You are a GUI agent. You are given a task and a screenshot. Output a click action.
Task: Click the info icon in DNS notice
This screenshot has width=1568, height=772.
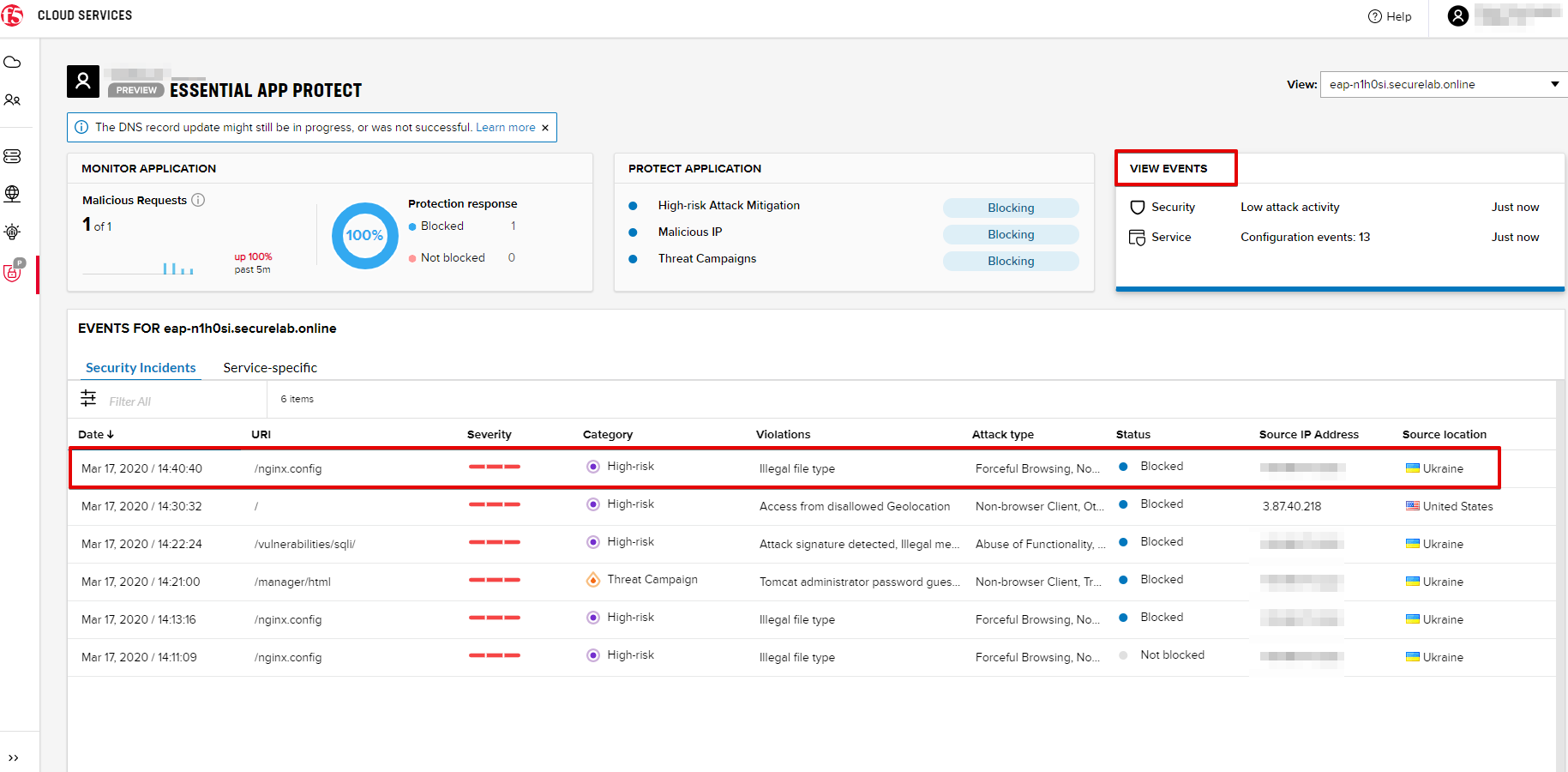point(81,127)
